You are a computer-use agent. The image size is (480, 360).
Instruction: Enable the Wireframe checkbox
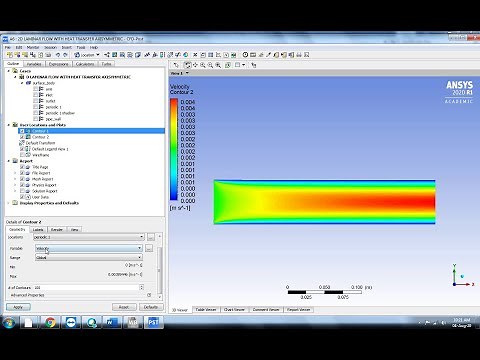(22, 155)
